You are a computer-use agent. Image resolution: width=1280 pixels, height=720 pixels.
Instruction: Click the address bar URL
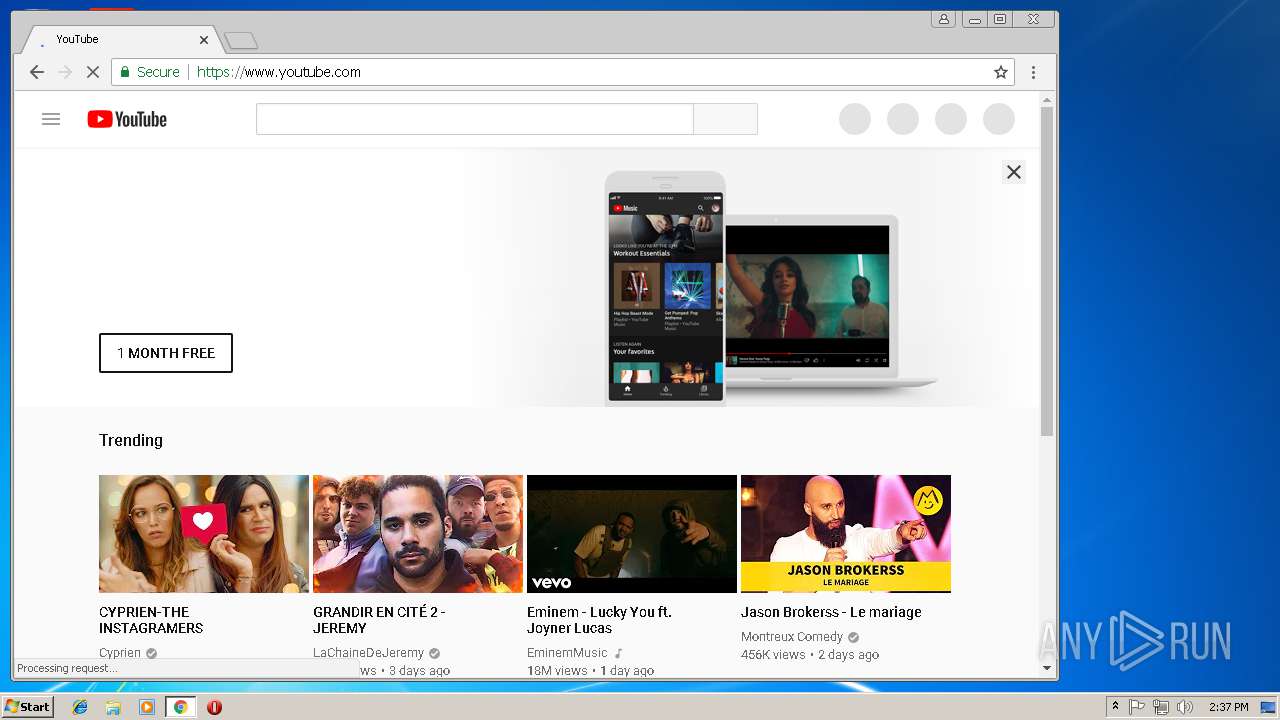pos(279,72)
